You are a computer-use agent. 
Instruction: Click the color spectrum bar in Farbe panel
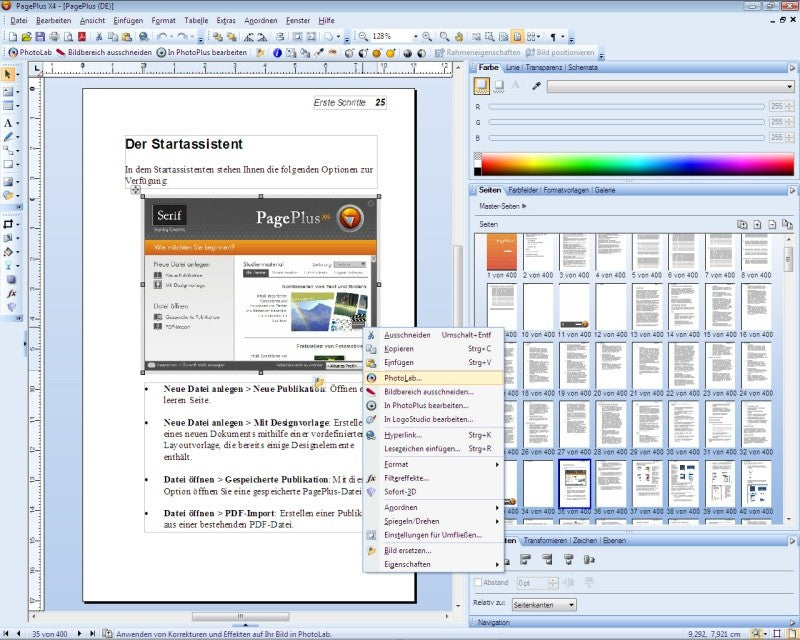(x=637, y=164)
